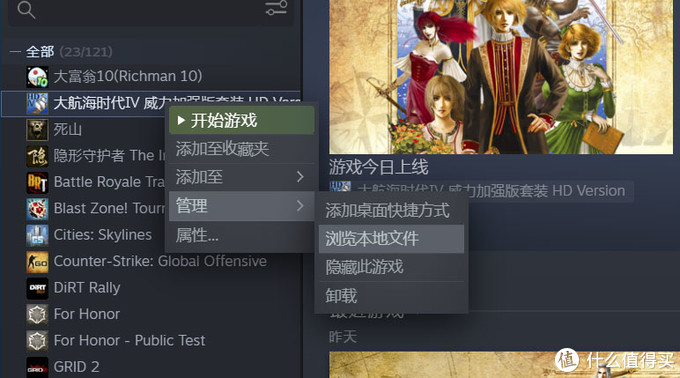680x378 pixels.
Task: Open the 管理 menu entry
Action: click(242, 206)
